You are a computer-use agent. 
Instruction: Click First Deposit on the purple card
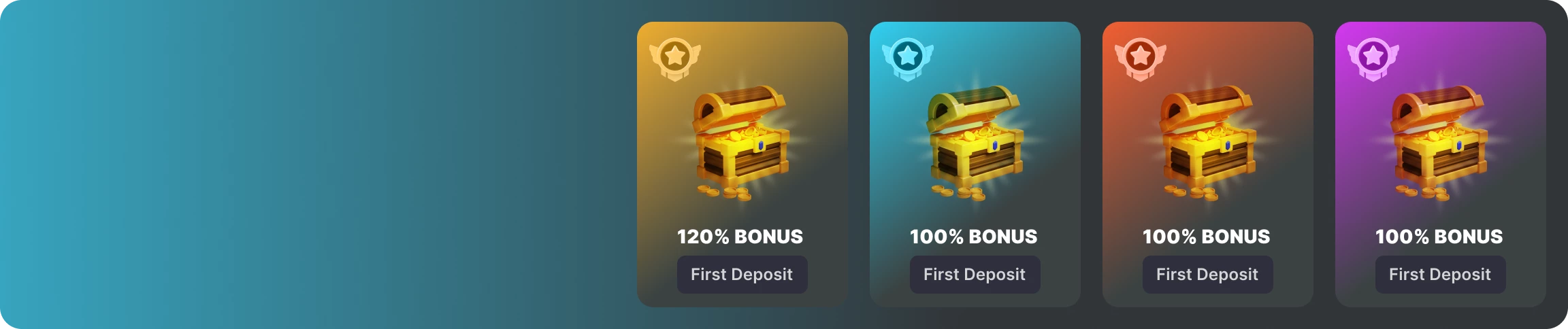click(x=1440, y=275)
